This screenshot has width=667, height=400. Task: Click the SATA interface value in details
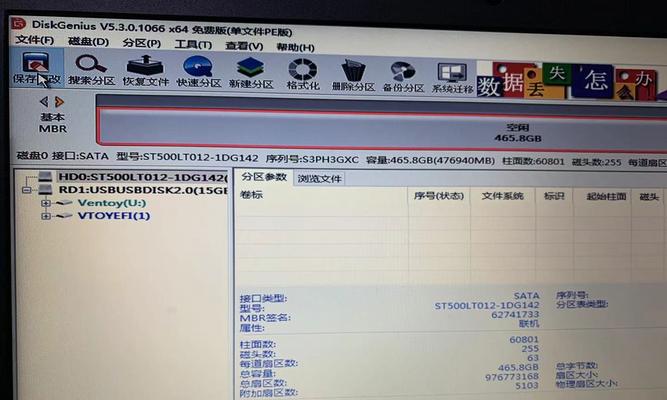pos(526,295)
